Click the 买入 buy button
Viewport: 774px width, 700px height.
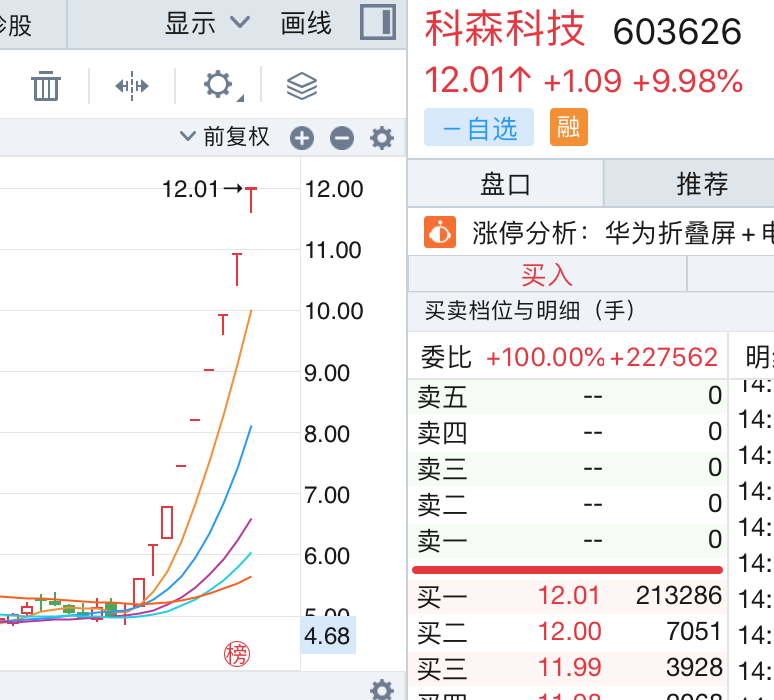point(547,274)
